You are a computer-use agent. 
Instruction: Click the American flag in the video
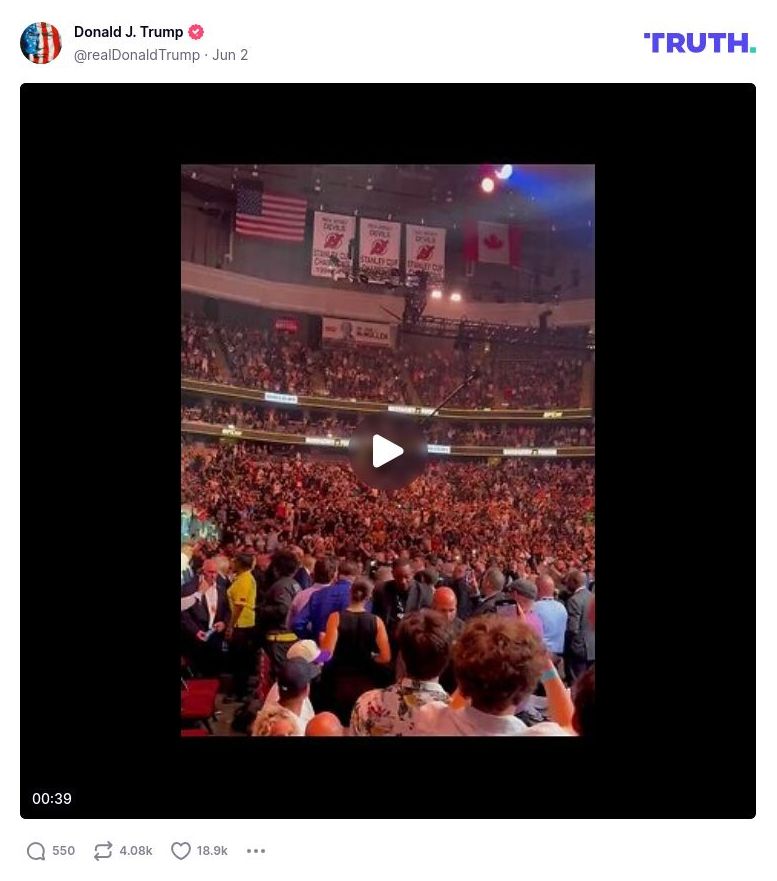pos(271,213)
